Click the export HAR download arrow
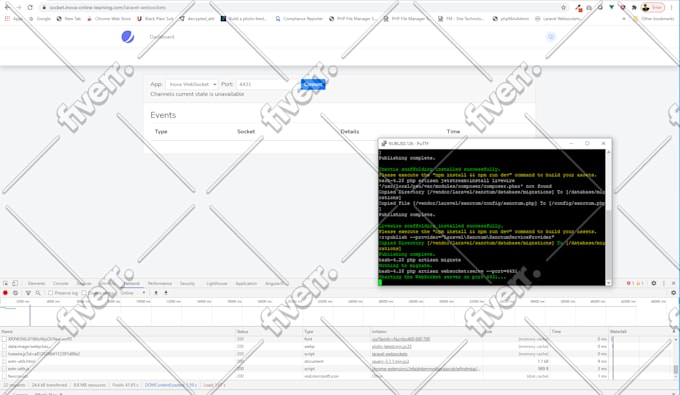Viewport: 680px width, 395px height. point(166,293)
